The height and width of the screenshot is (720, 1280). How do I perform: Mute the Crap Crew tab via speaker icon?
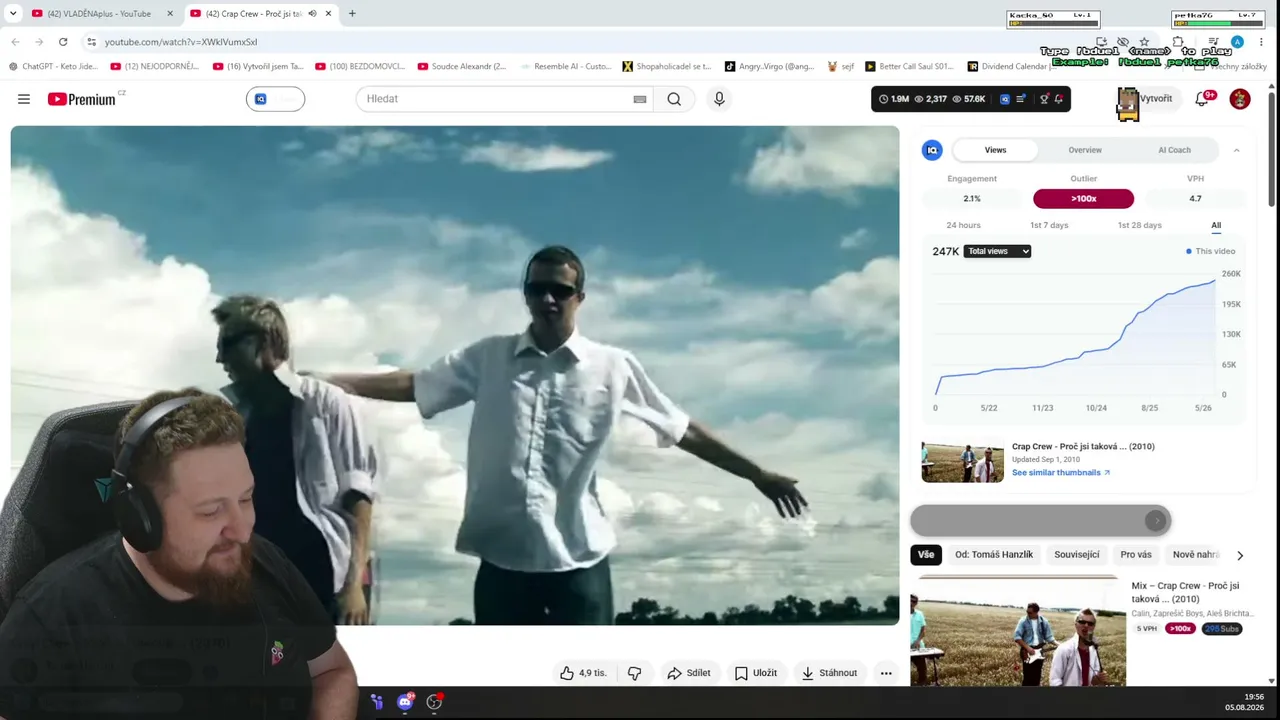pyautogui.click(x=313, y=14)
